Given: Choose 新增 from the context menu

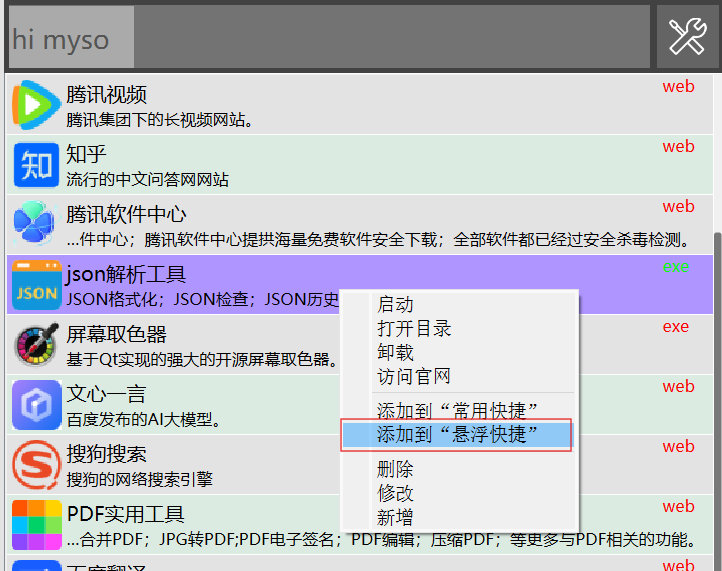Looking at the screenshot, I should [395, 518].
